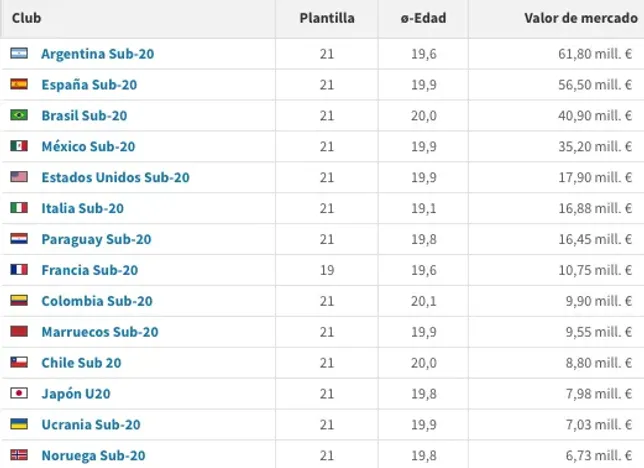Open the Argentina Sub-20 team link
Image resolution: width=644 pixels, height=468 pixels.
(x=97, y=54)
